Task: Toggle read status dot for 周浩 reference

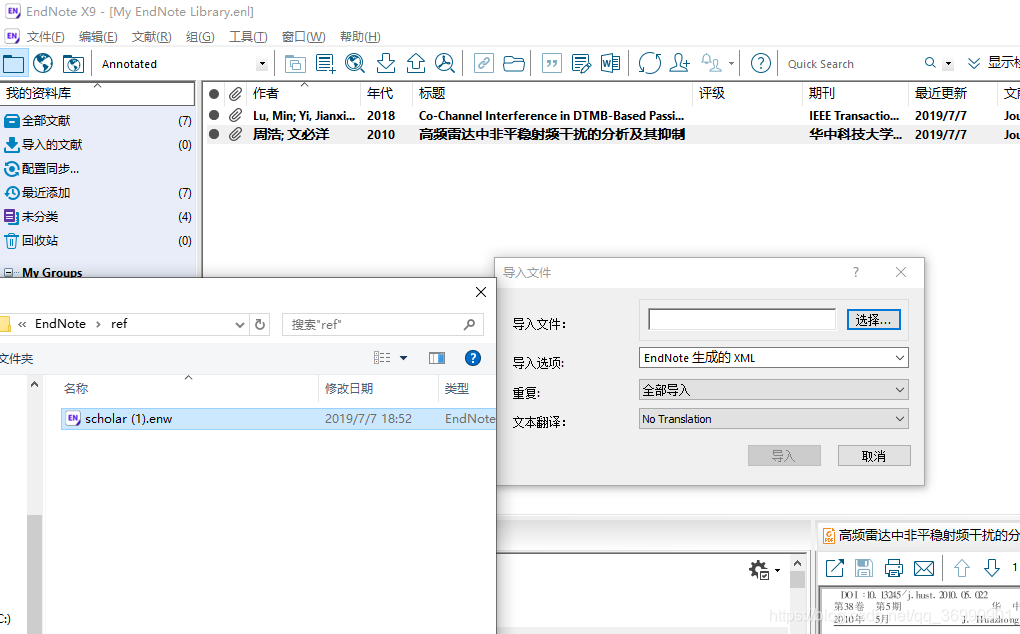Action: (x=214, y=134)
